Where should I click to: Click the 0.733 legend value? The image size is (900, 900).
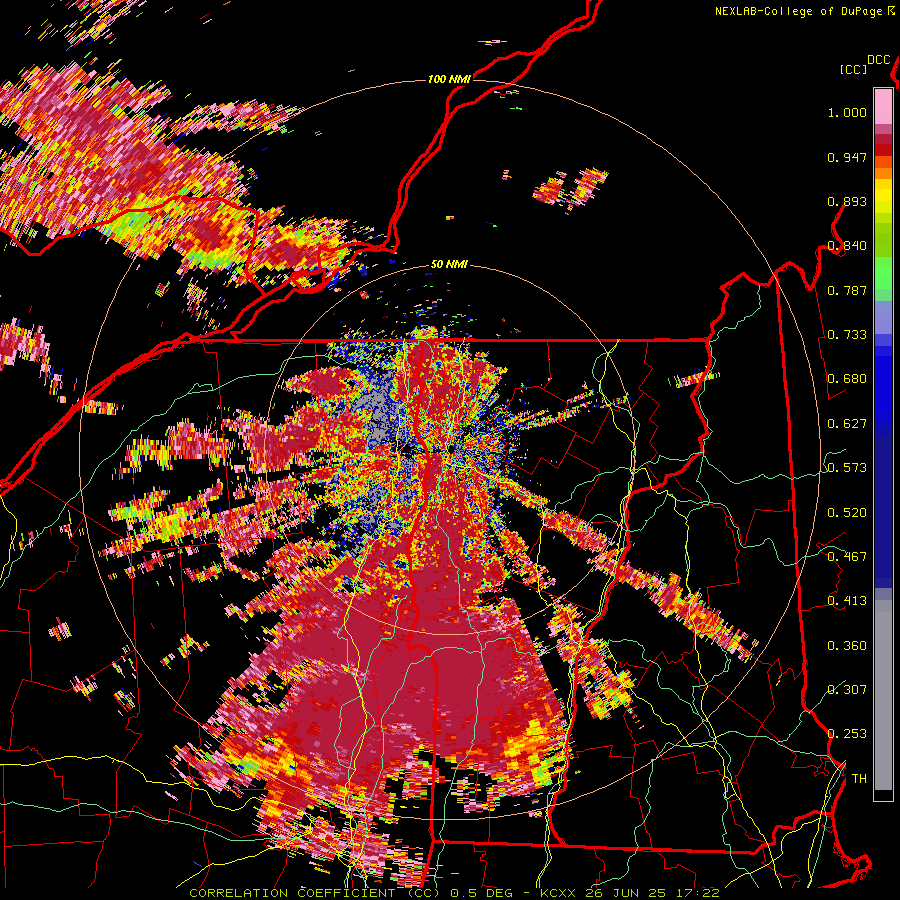tap(847, 335)
